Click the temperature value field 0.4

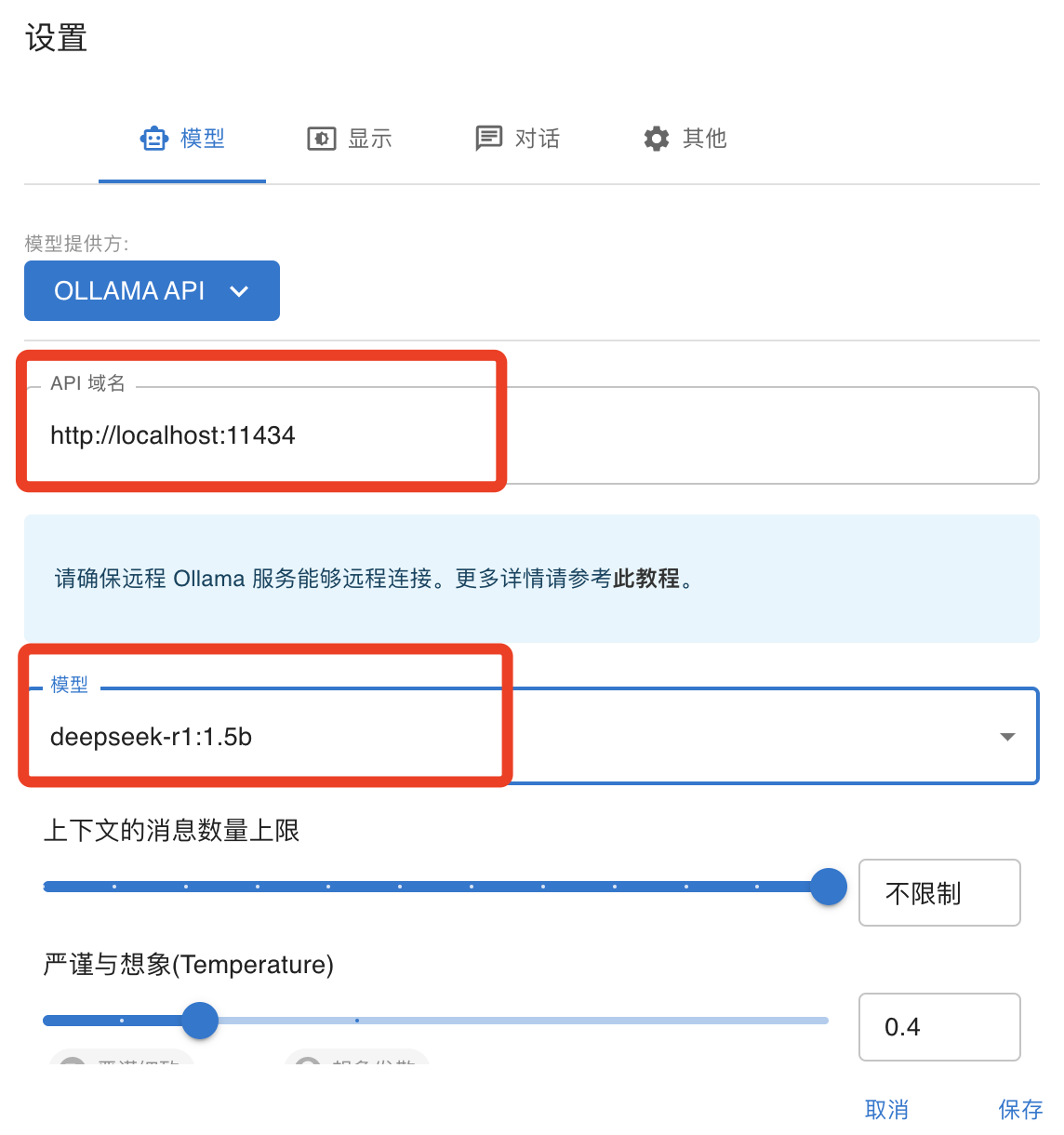coord(939,1027)
